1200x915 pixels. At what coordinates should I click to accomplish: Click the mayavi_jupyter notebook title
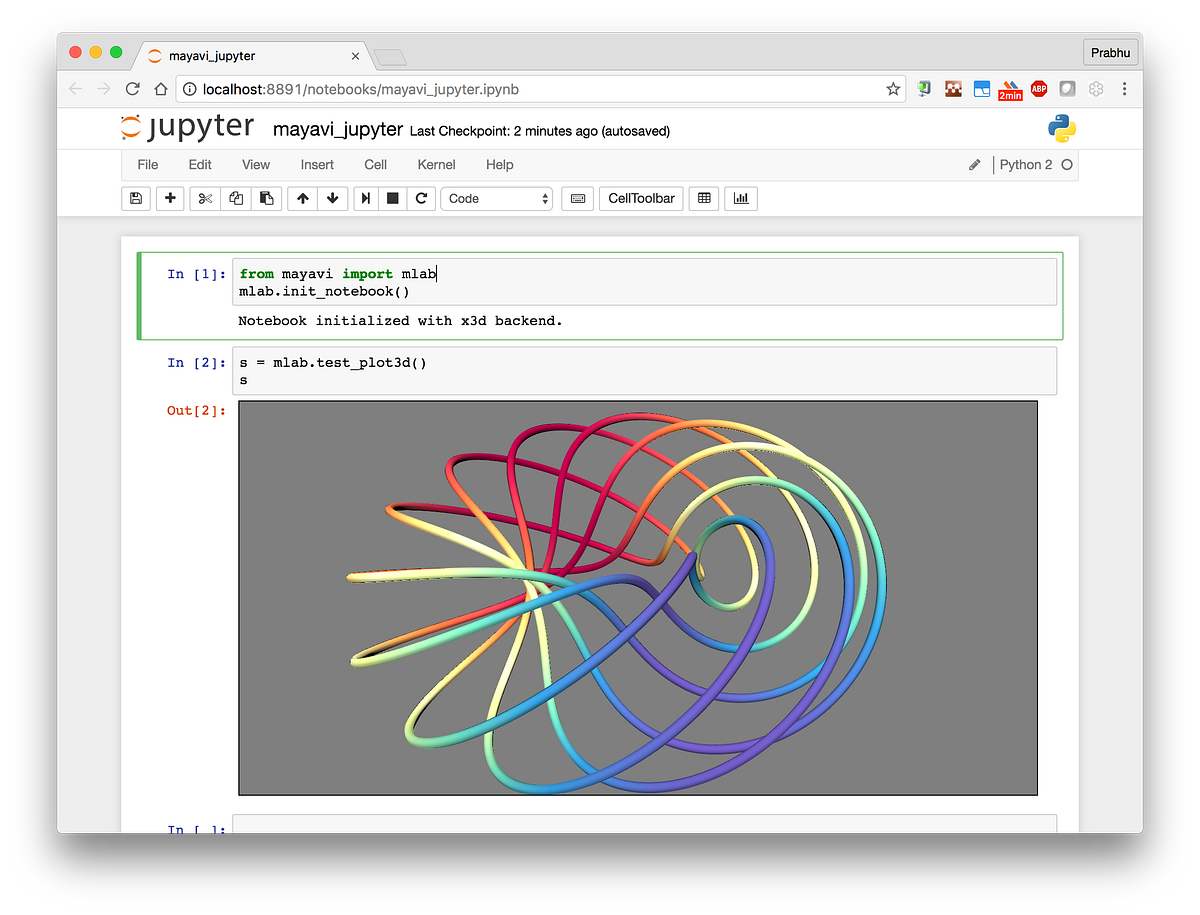coord(334,129)
